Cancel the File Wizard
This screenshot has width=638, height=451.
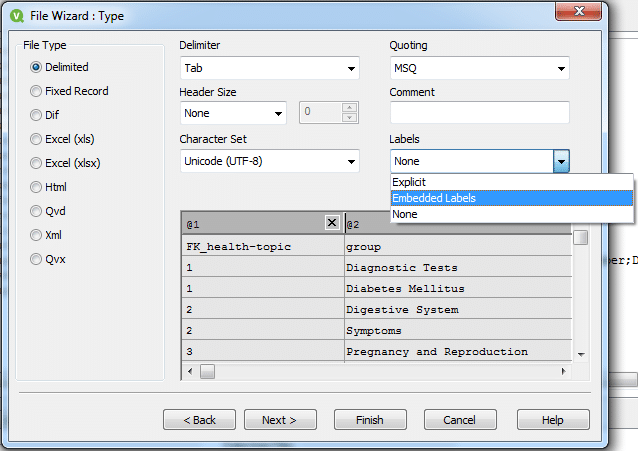[460, 420]
